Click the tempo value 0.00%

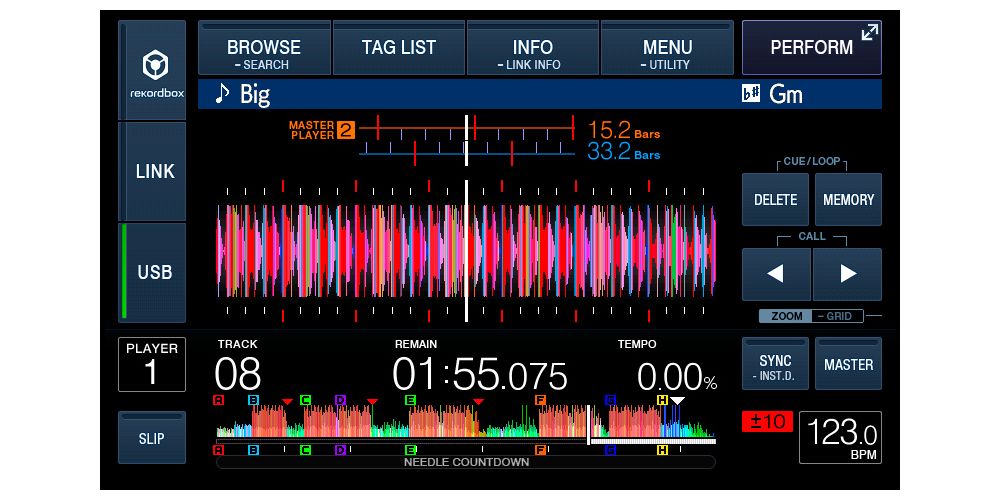point(677,377)
